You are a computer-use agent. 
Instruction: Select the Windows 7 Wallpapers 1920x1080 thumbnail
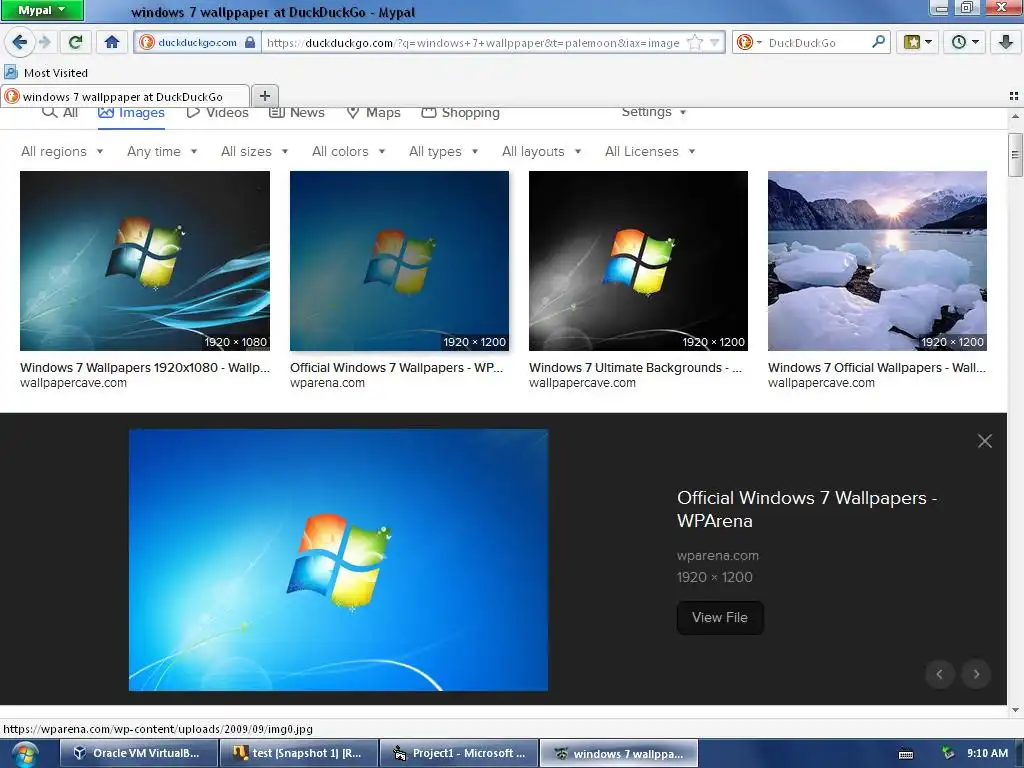(x=145, y=261)
